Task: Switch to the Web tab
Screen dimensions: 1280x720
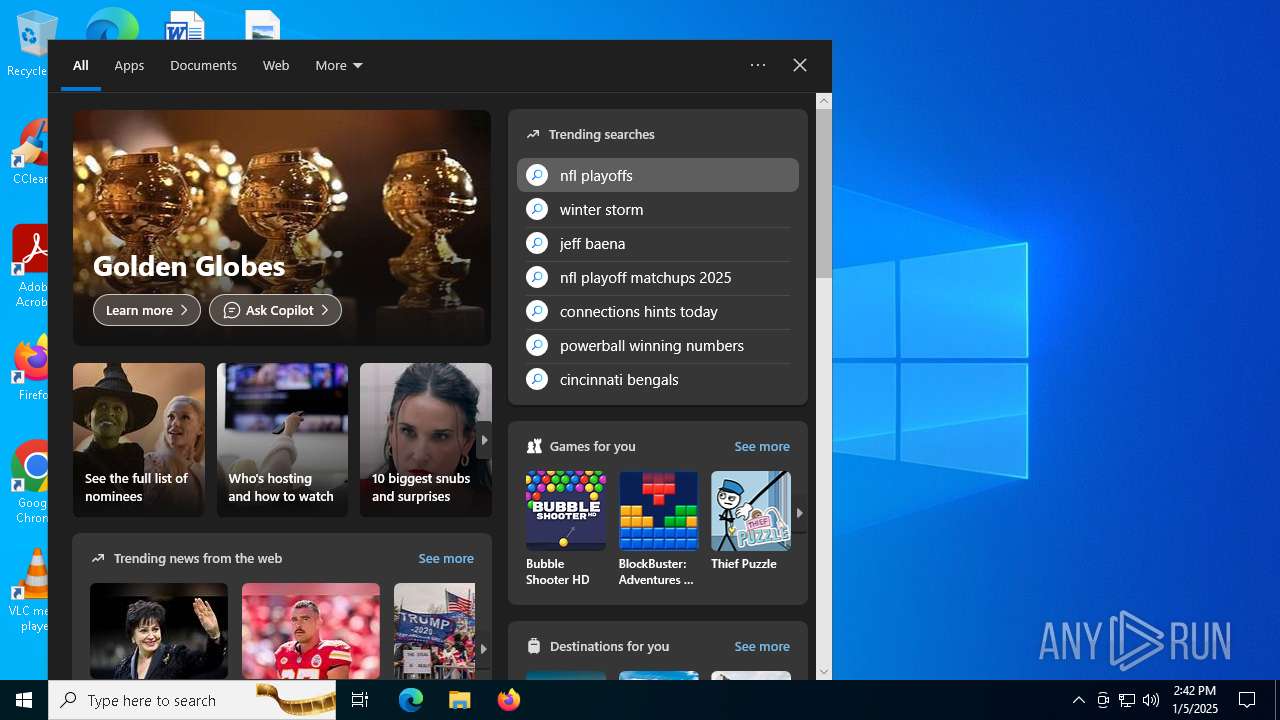Action: point(276,65)
